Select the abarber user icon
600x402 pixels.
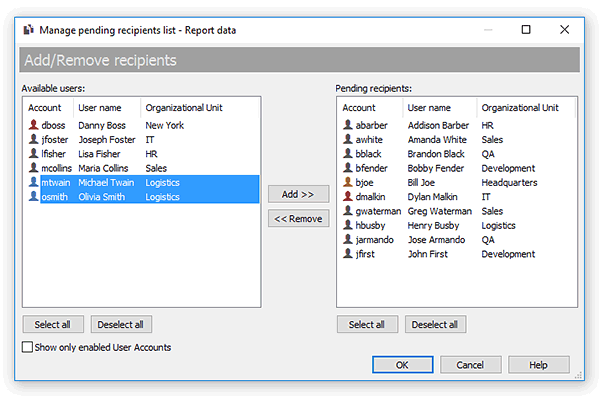coord(347,126)
